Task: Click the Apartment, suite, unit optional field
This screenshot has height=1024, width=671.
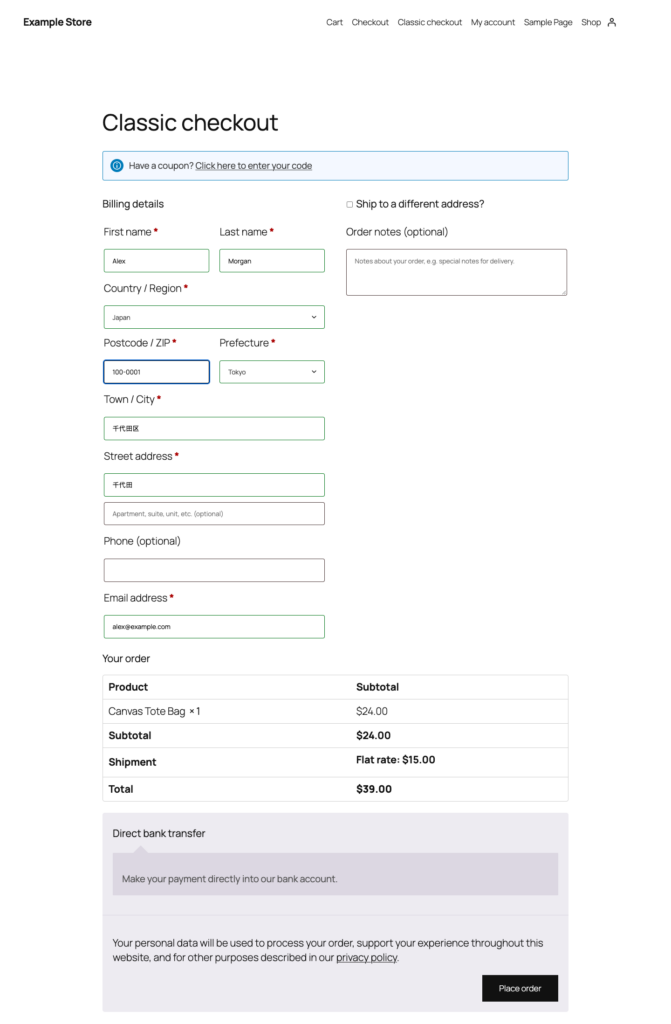Action: [x=214, y=514]
